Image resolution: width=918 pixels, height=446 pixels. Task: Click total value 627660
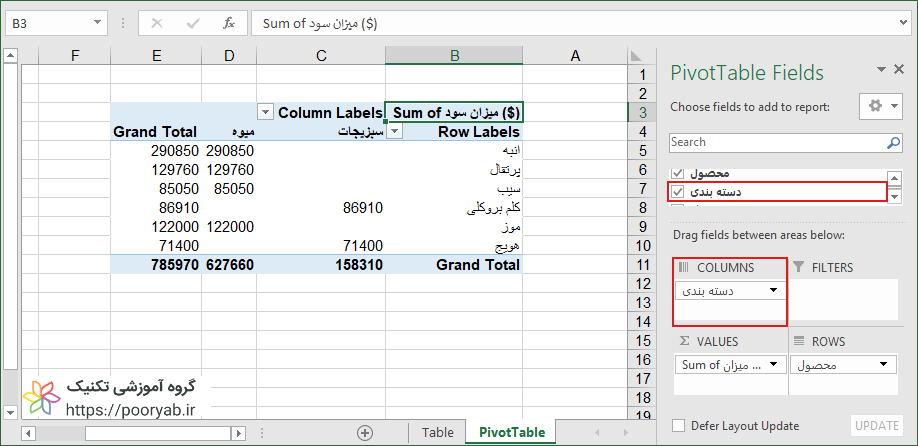point(230,265)
